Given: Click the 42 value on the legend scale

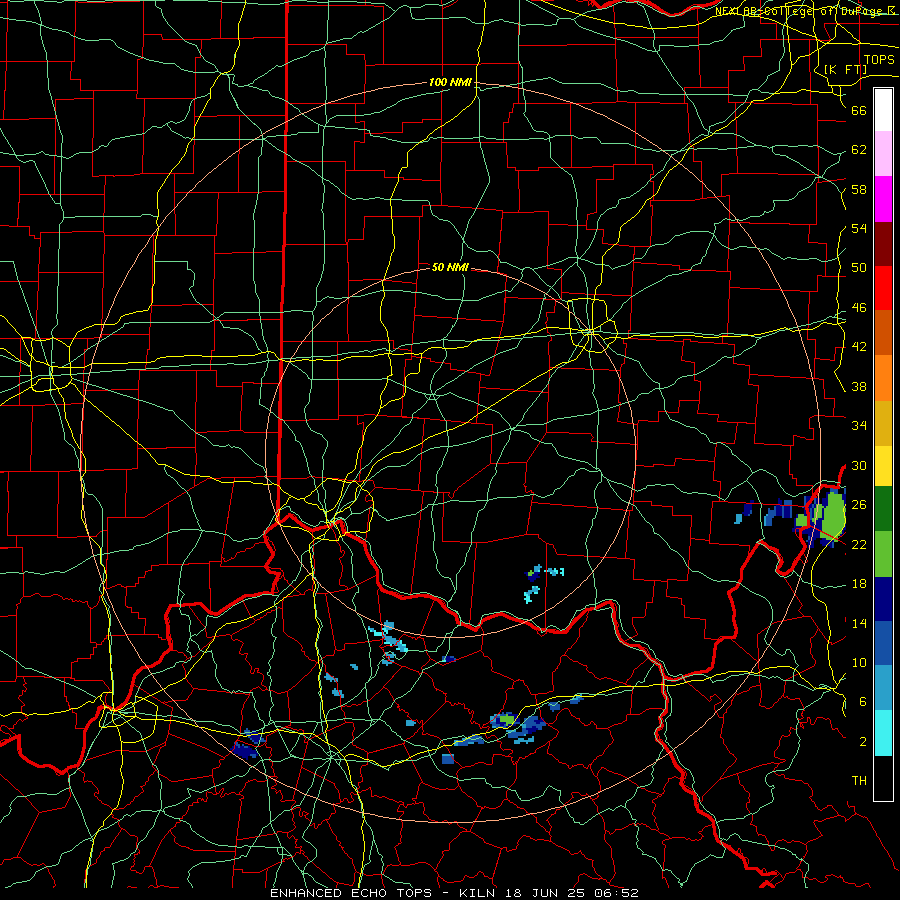Looking at the screenshot, I should pyautogui.click(x=859, y=347).
